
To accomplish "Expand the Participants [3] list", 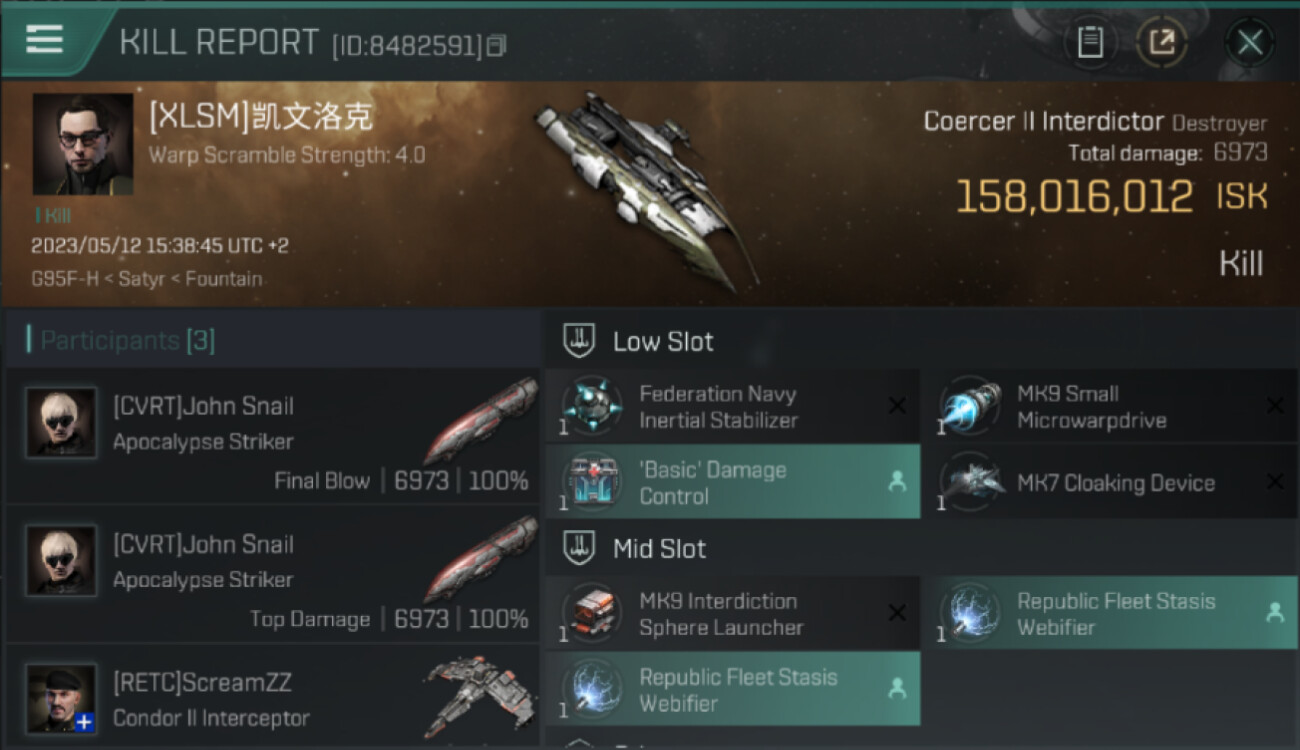I will point(127,341).
